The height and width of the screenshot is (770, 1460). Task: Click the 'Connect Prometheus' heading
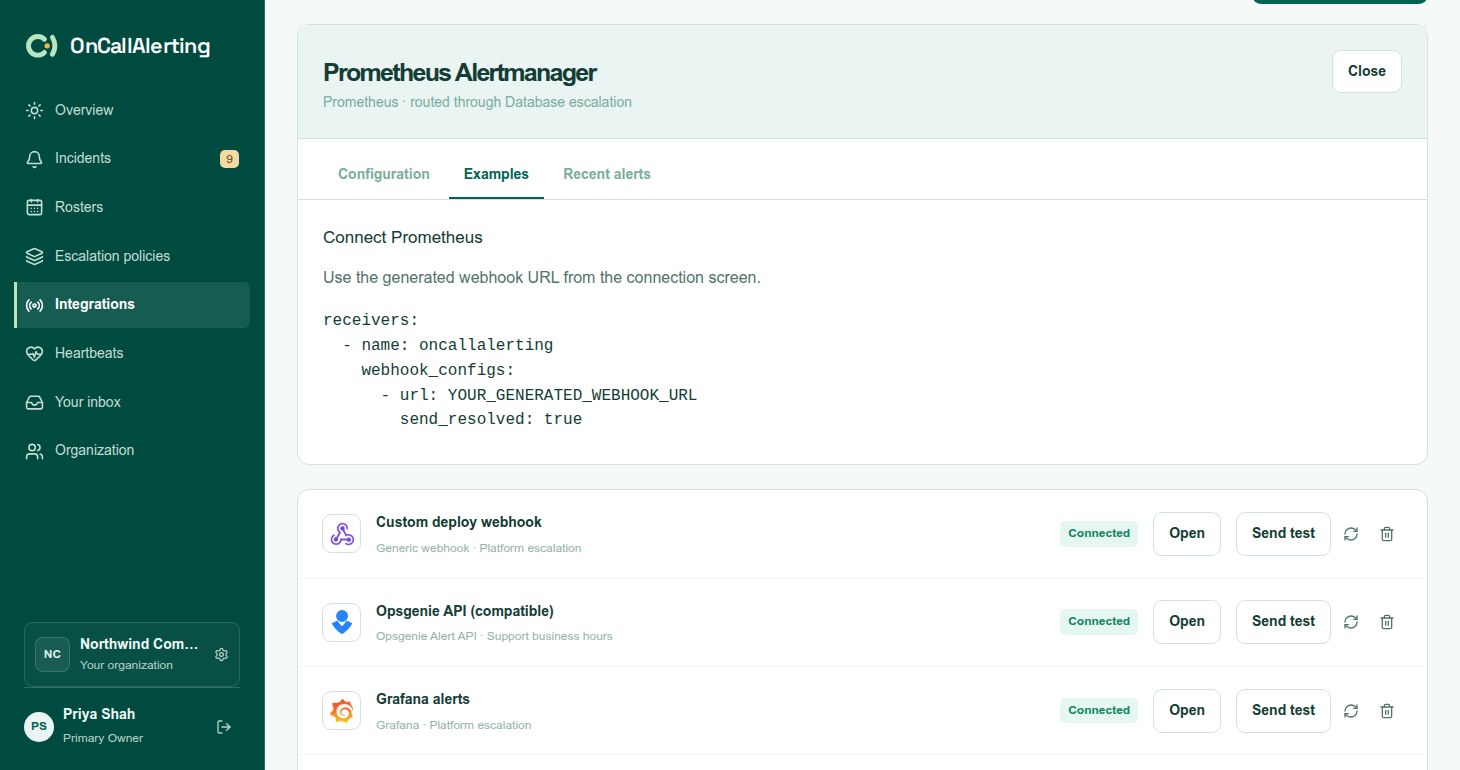tap(403, 237)
